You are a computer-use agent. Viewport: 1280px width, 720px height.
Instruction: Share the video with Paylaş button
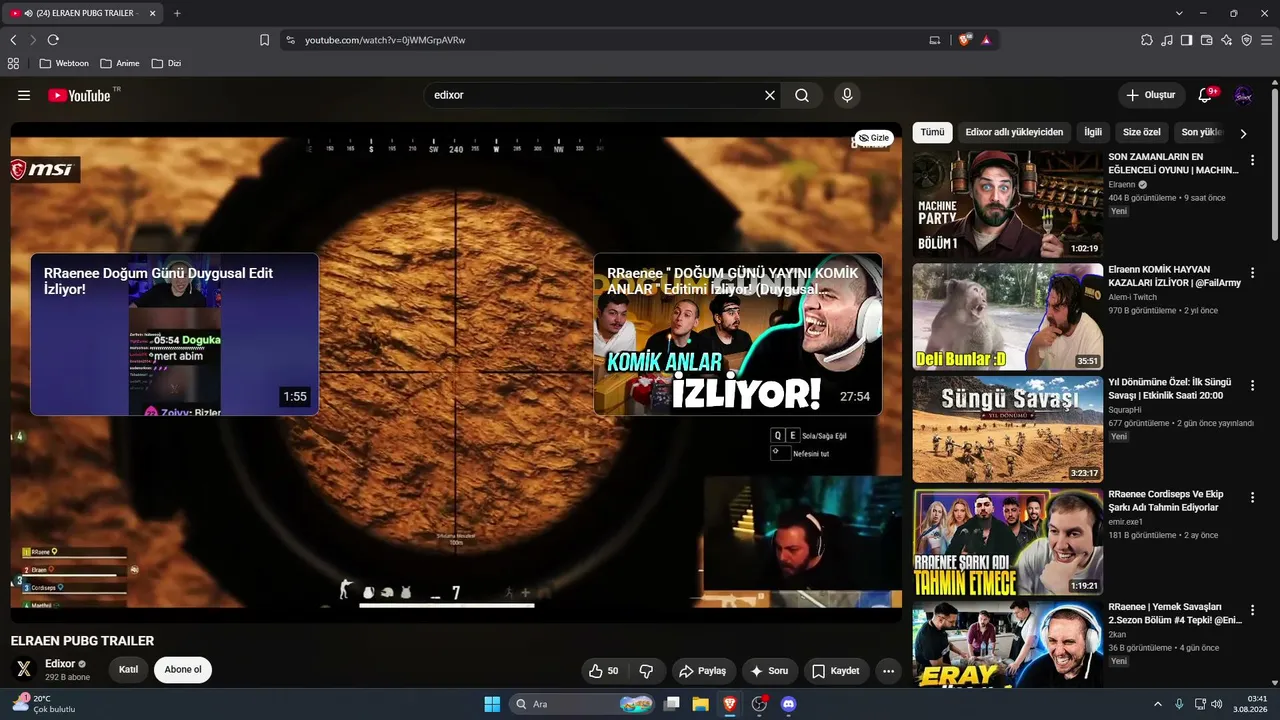pos(704,671)
